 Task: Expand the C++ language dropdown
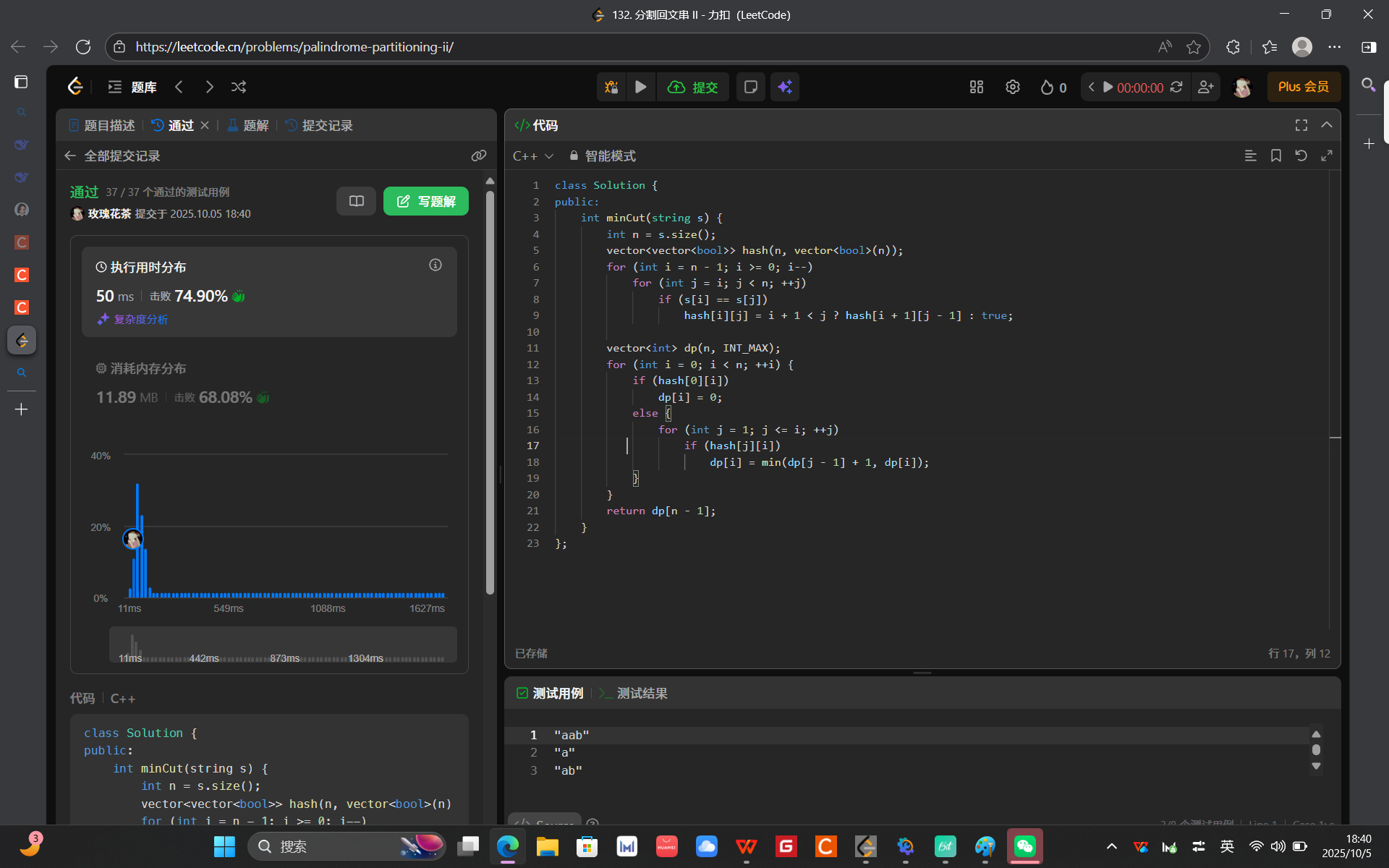(x=533, y=156)
